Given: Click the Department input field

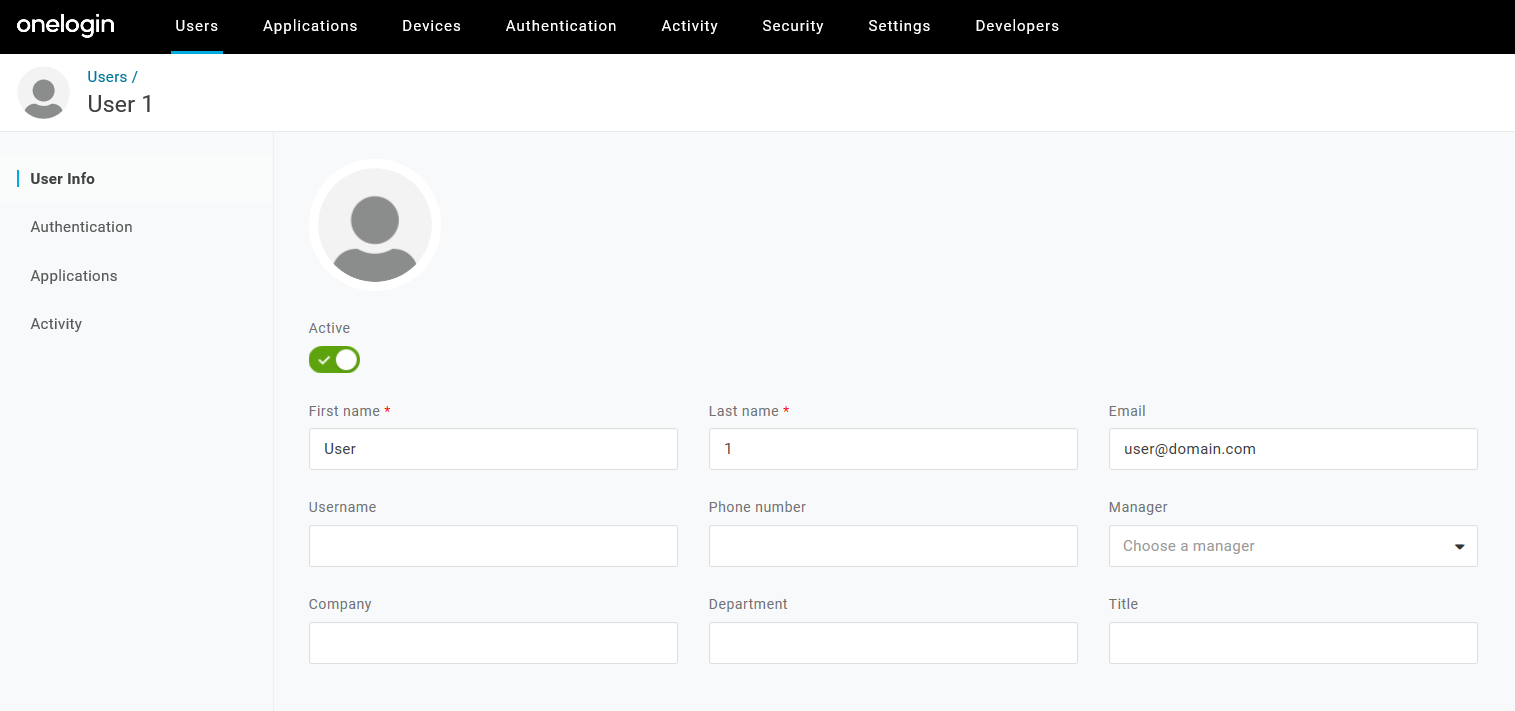Looking at the screenshot, I should (x=893, y=643).
